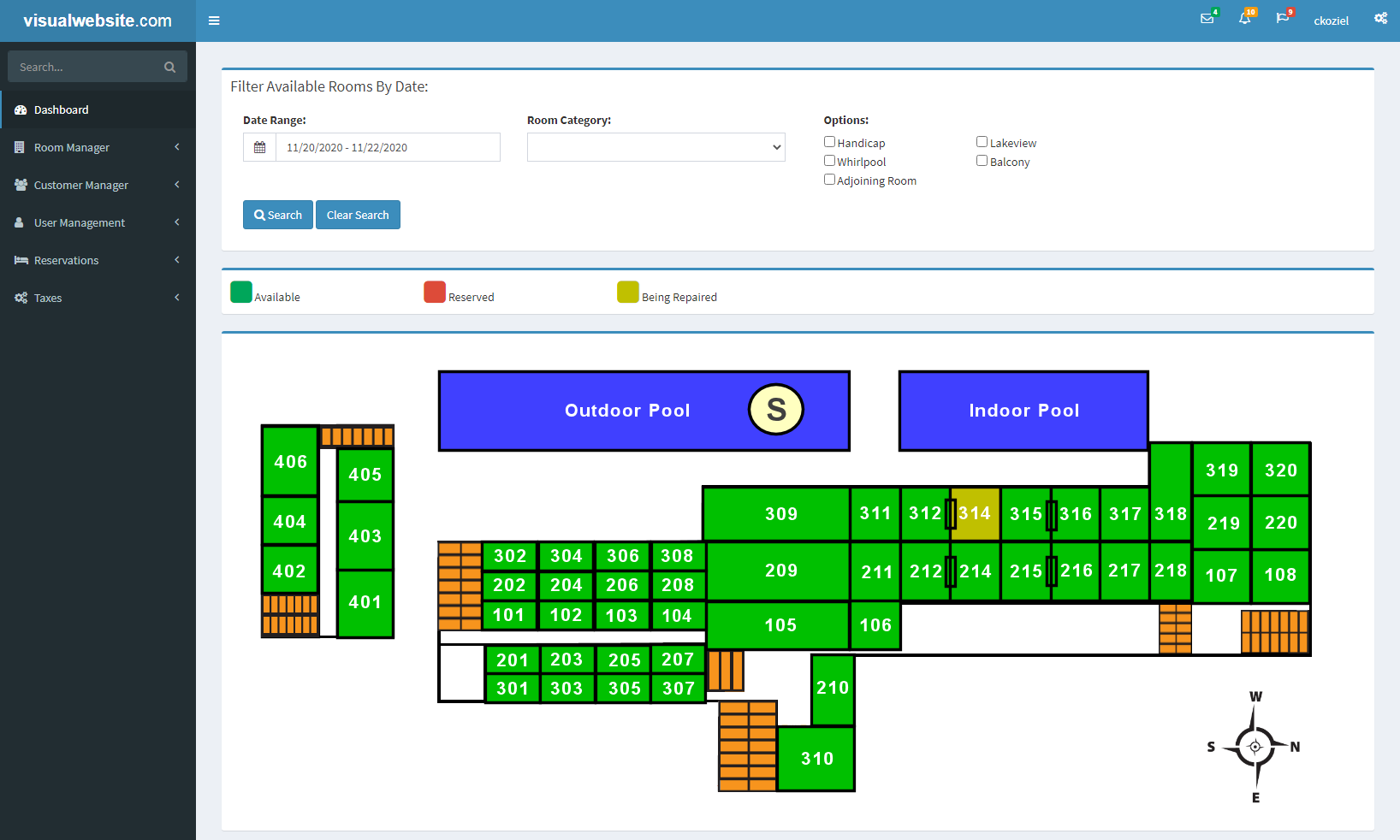1400x840 pixels.
Task: Select Dashboard in the sidebar
Action: click(62, 109)
